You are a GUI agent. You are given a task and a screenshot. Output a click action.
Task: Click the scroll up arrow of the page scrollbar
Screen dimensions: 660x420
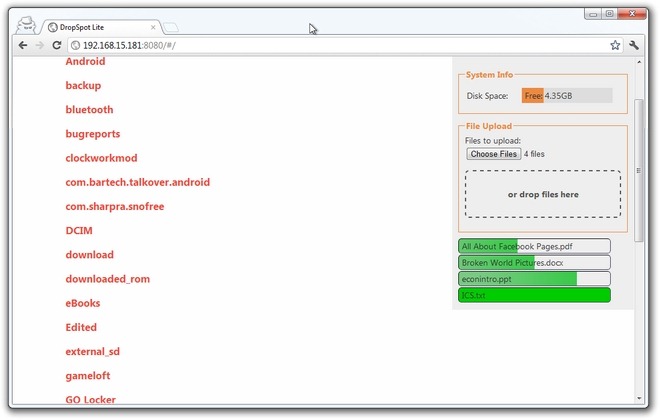click(x=639, y=62)
